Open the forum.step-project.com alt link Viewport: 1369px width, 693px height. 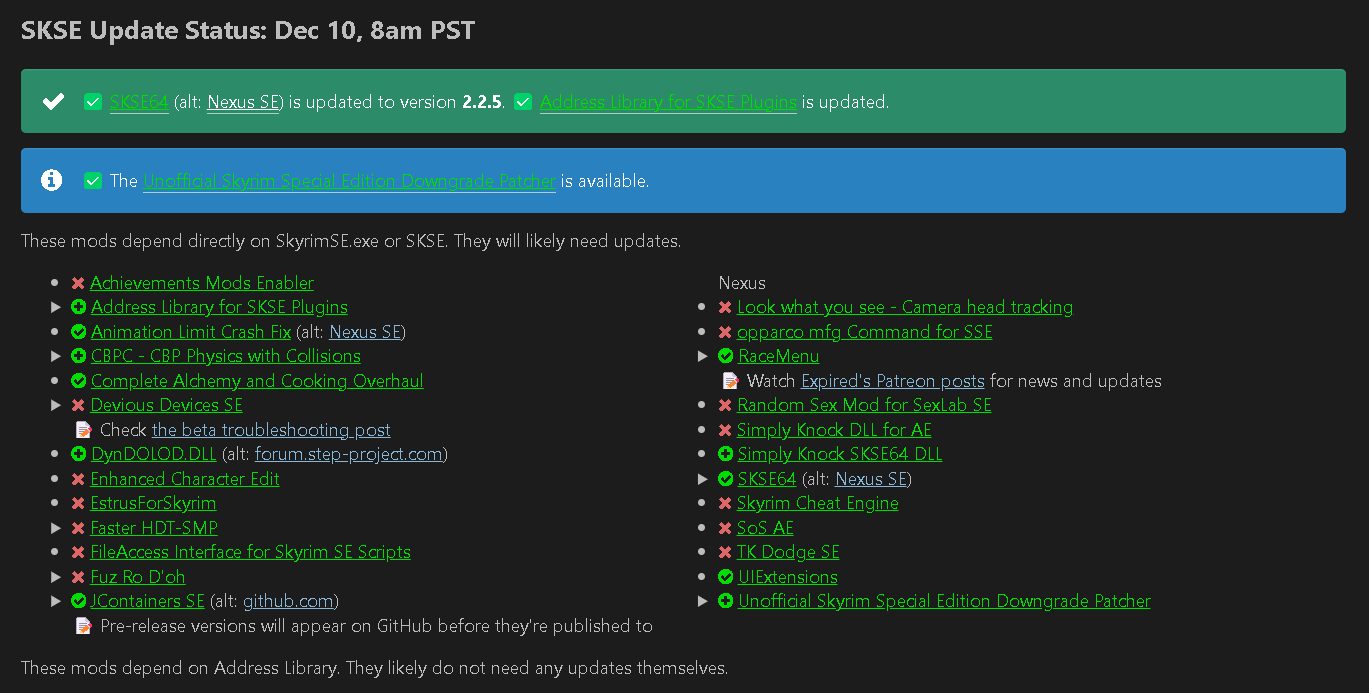pyautogui.click(x=348, y=454)
